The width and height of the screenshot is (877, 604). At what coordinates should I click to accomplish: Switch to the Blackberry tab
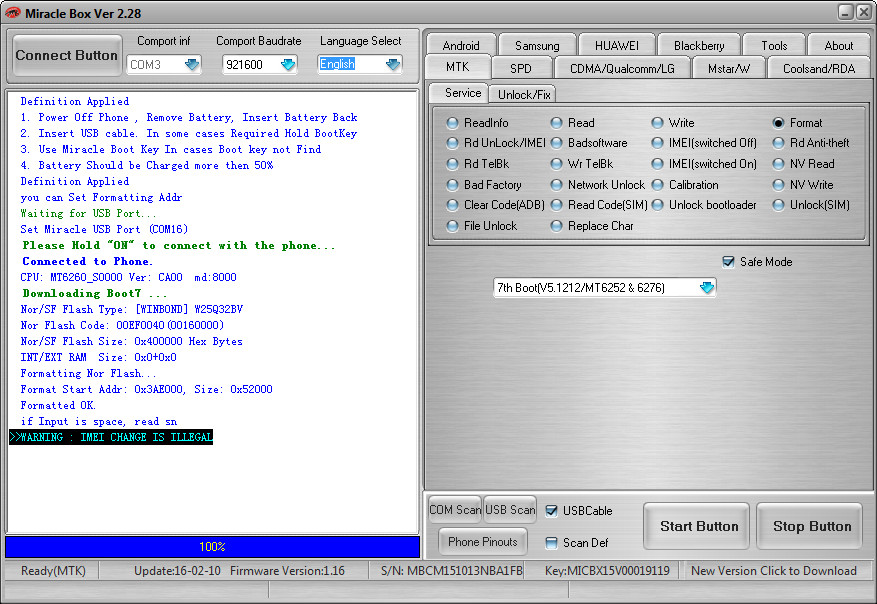tap(699, 45)
